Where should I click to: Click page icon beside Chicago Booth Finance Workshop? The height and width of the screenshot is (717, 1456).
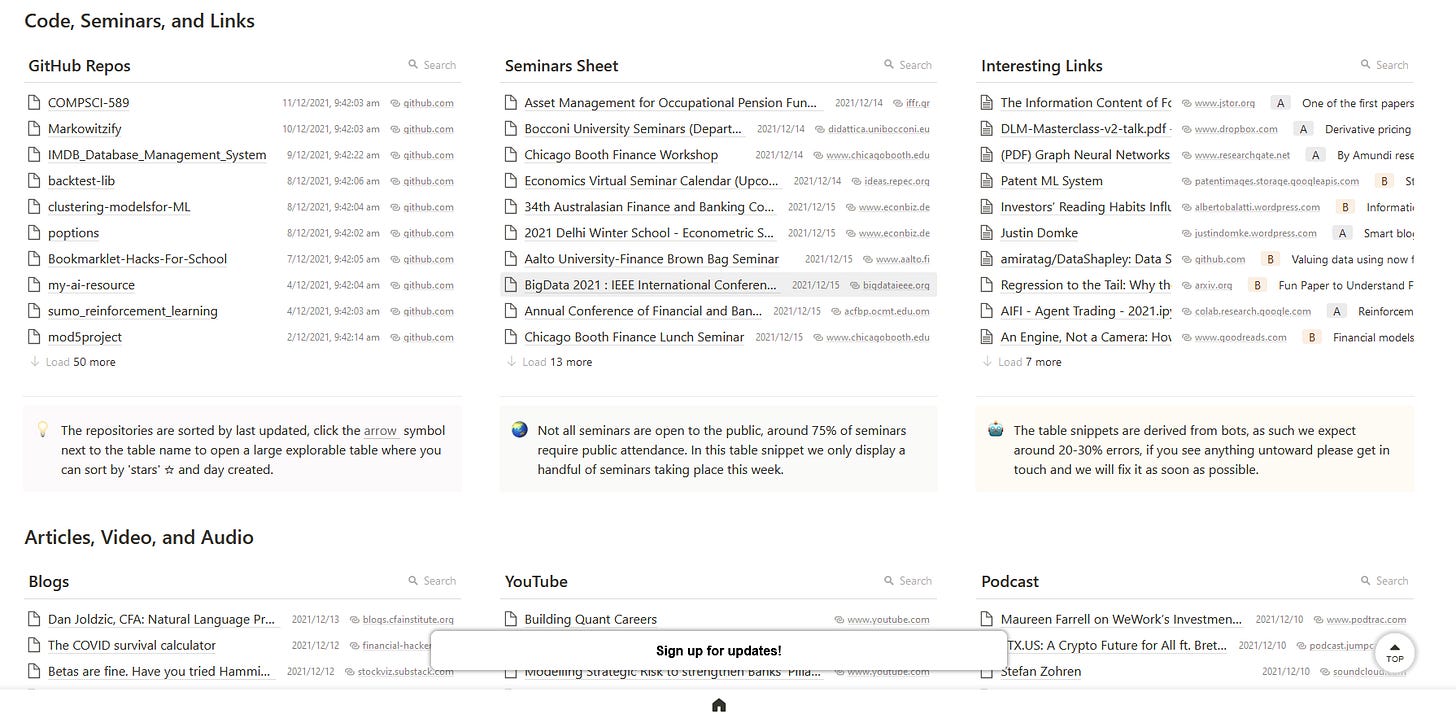(511, 154)
